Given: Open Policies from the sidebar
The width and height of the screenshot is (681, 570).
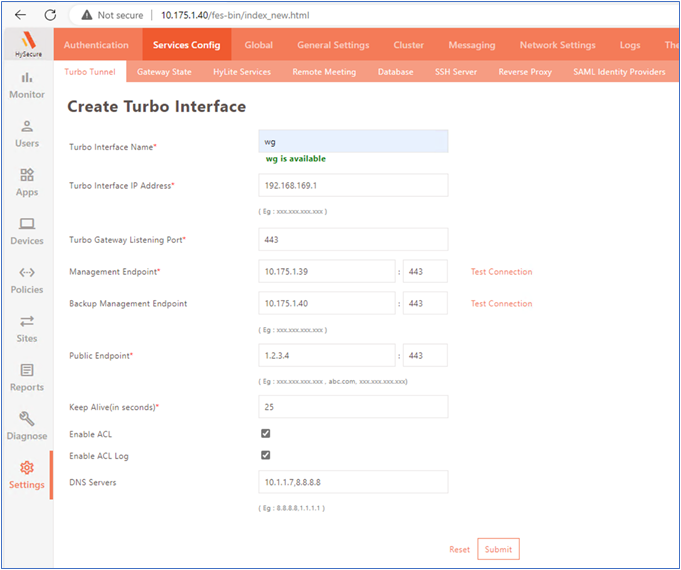Looking at the screenshot, I should click(x=26, y=279).
